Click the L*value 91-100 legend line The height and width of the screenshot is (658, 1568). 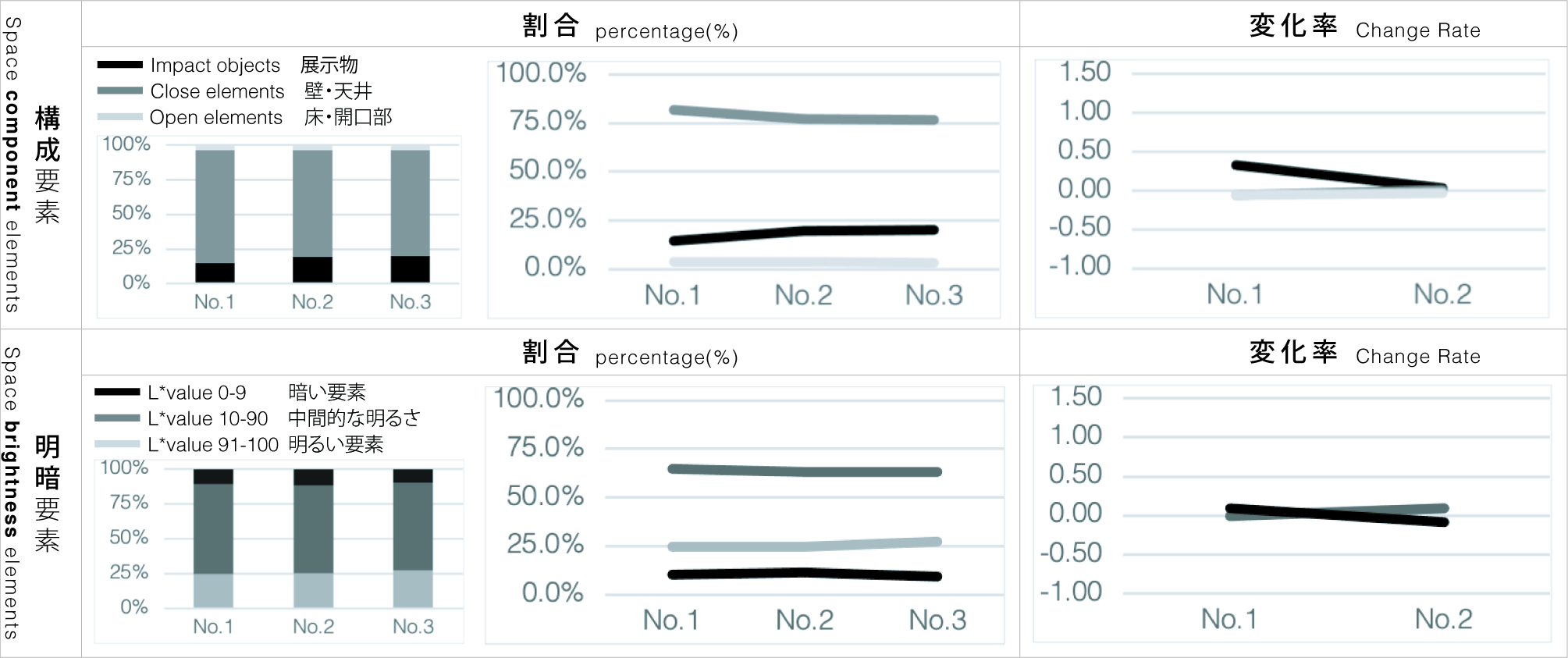[x=117, y=444]
